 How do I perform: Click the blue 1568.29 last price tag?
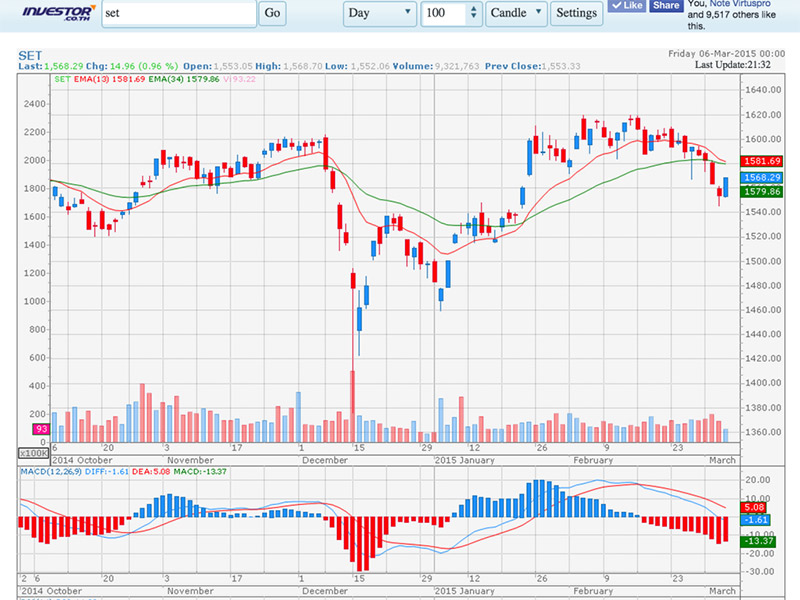761,178
